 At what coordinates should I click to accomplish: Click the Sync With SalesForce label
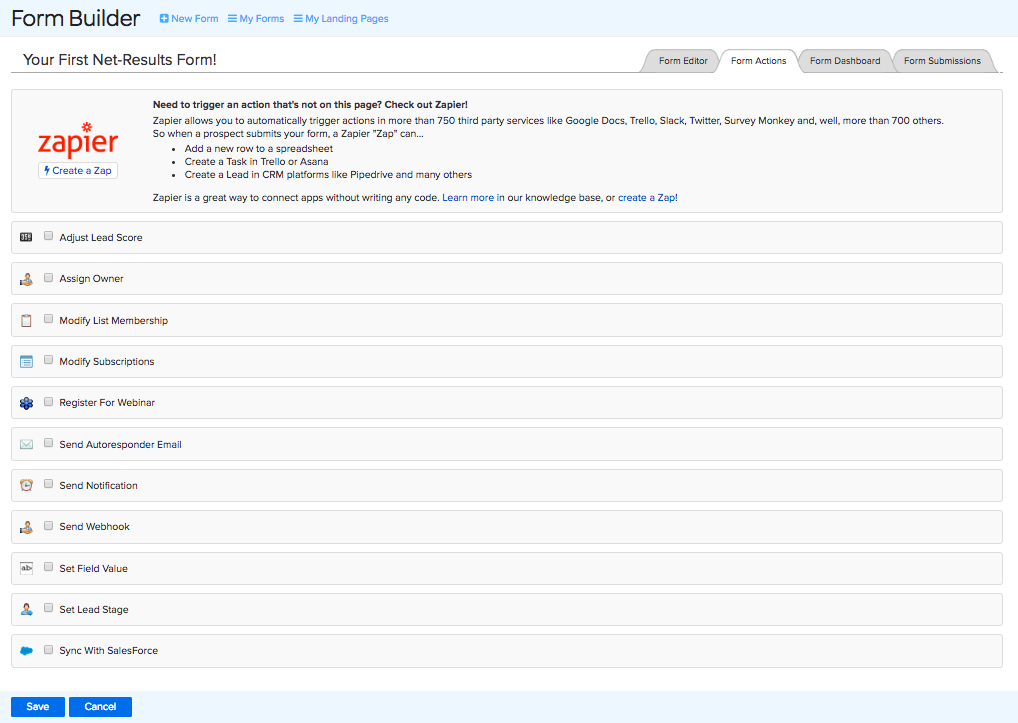(x=108, y=651)
